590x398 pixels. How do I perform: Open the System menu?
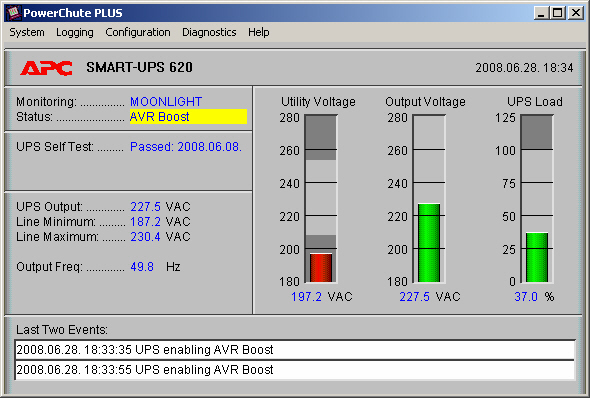27,32
